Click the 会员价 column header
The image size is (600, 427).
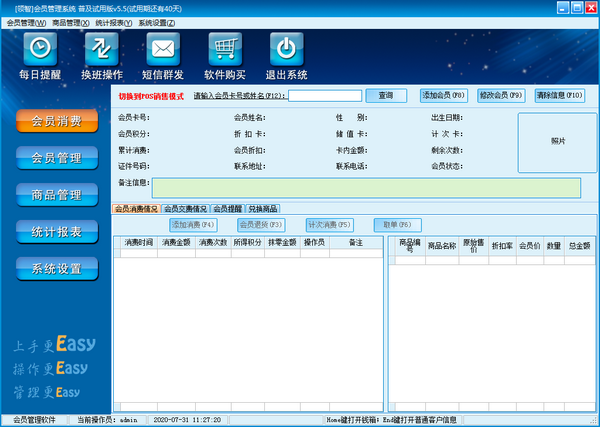coord(530,246)
